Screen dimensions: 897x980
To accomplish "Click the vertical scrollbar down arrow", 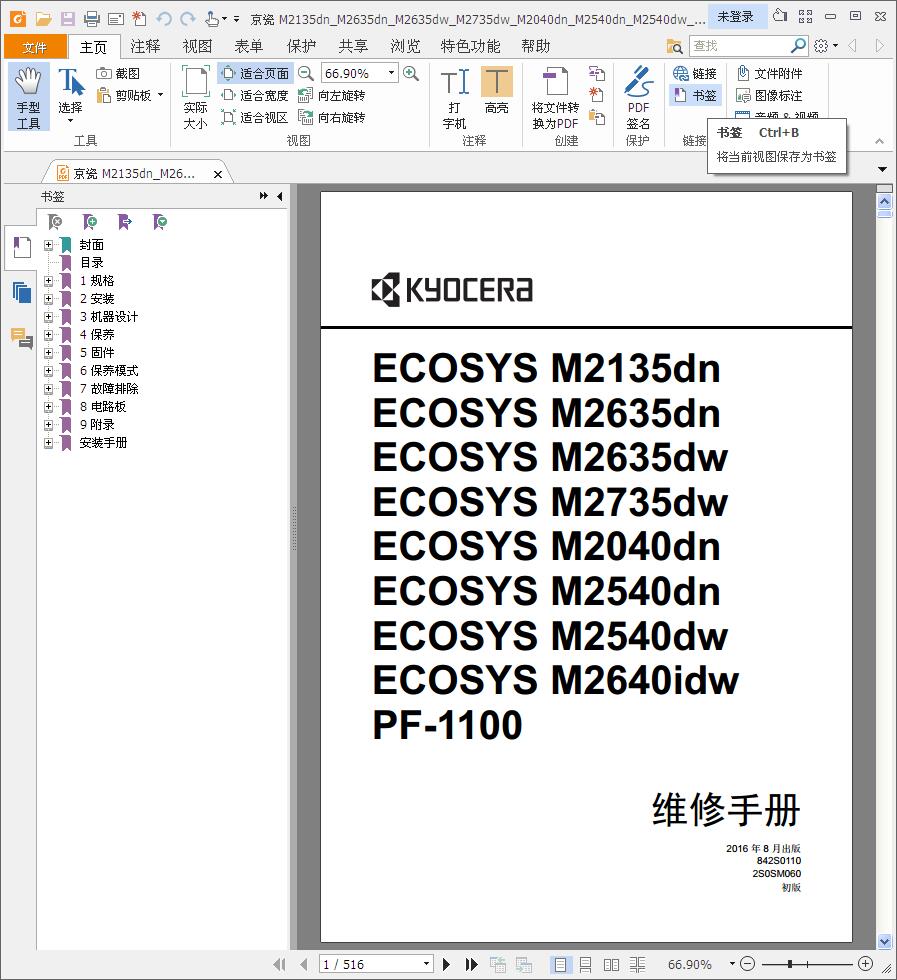I will point(884,941).
